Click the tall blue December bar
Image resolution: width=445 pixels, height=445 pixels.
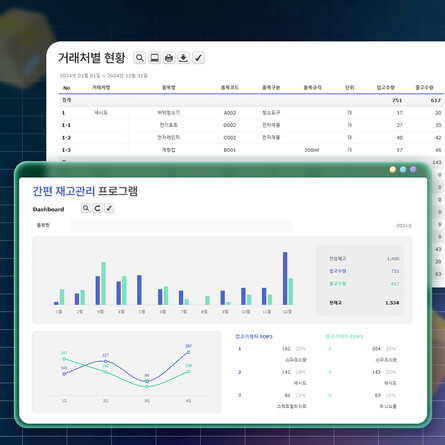coord(285,278)
